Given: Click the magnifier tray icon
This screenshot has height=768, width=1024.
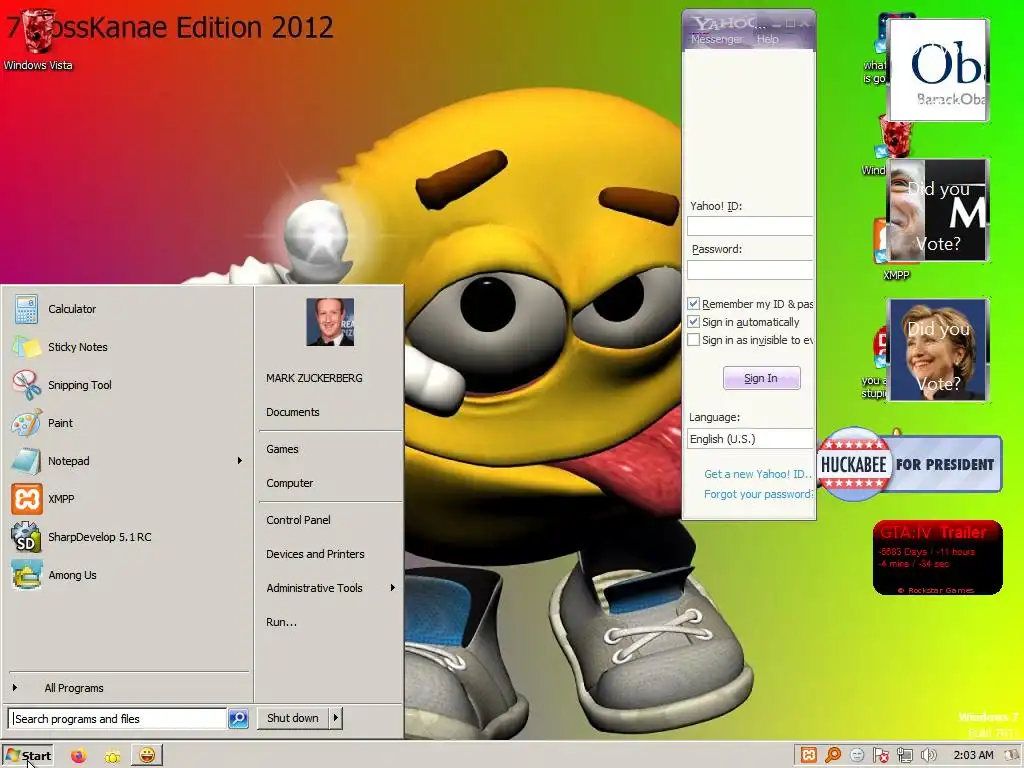Looking at the screenshot, I should click(x=833, y=756).
